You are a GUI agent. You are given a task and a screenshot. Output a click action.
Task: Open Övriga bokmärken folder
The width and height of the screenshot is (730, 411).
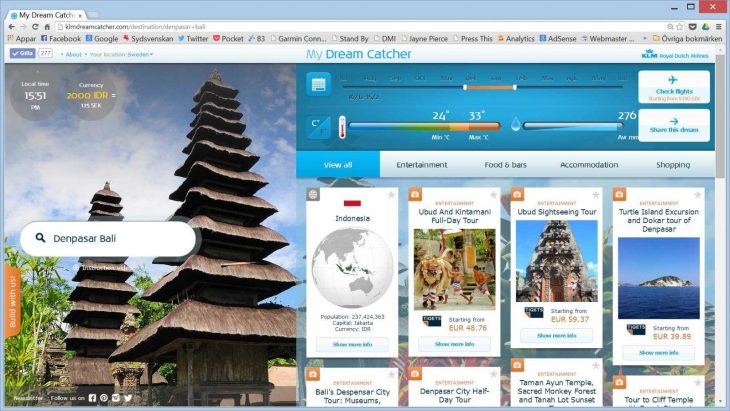tap(687, 39)
